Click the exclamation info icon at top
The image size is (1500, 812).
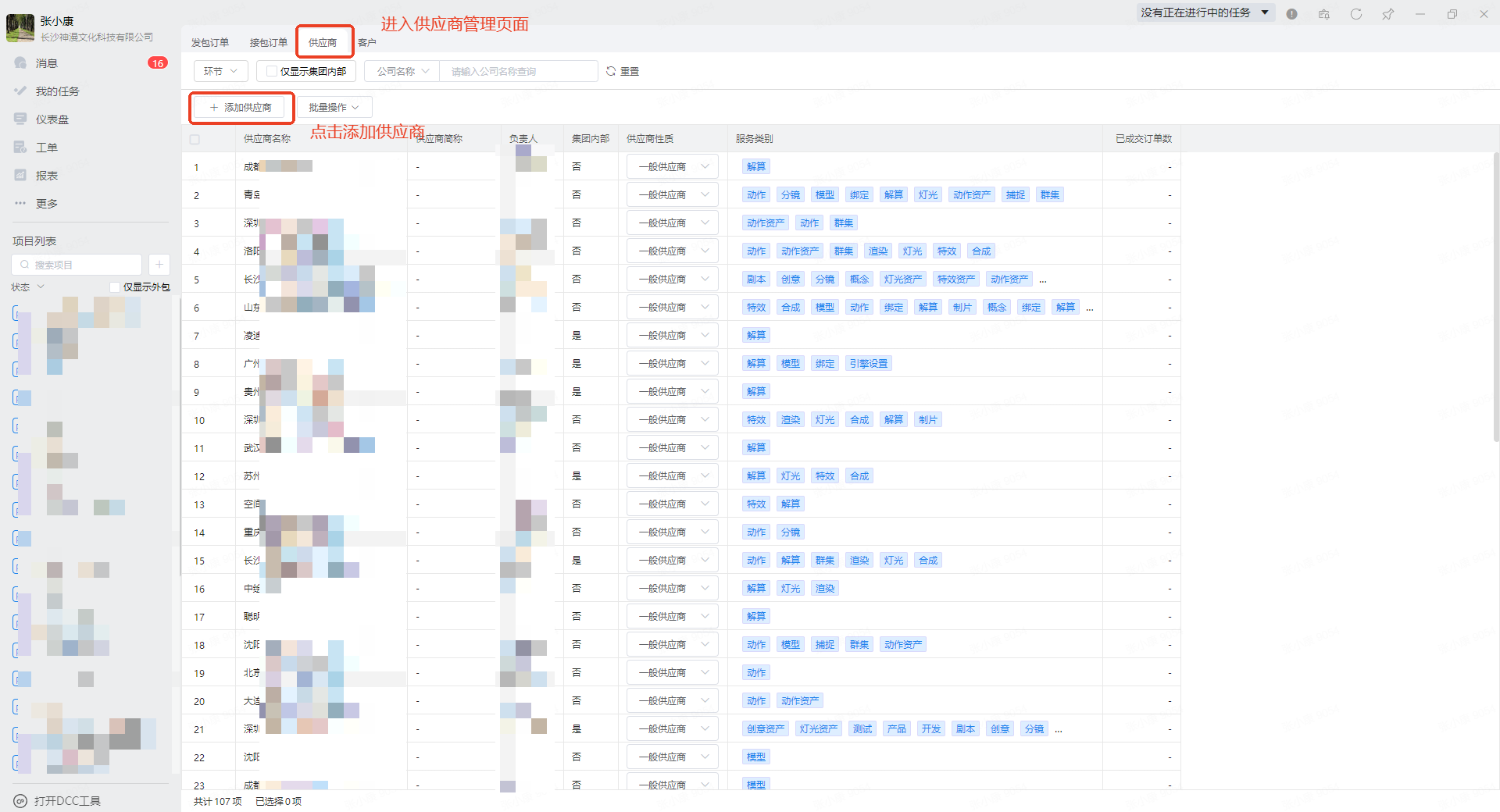[x=1291, y=14]
